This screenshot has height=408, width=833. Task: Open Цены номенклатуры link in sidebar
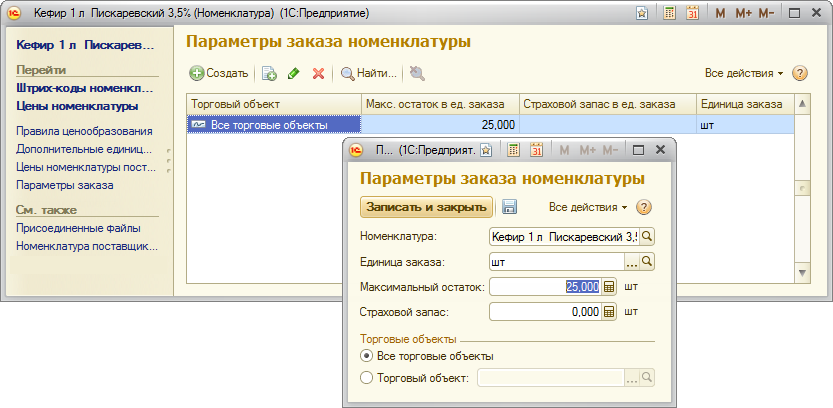[x=77, y=106]
